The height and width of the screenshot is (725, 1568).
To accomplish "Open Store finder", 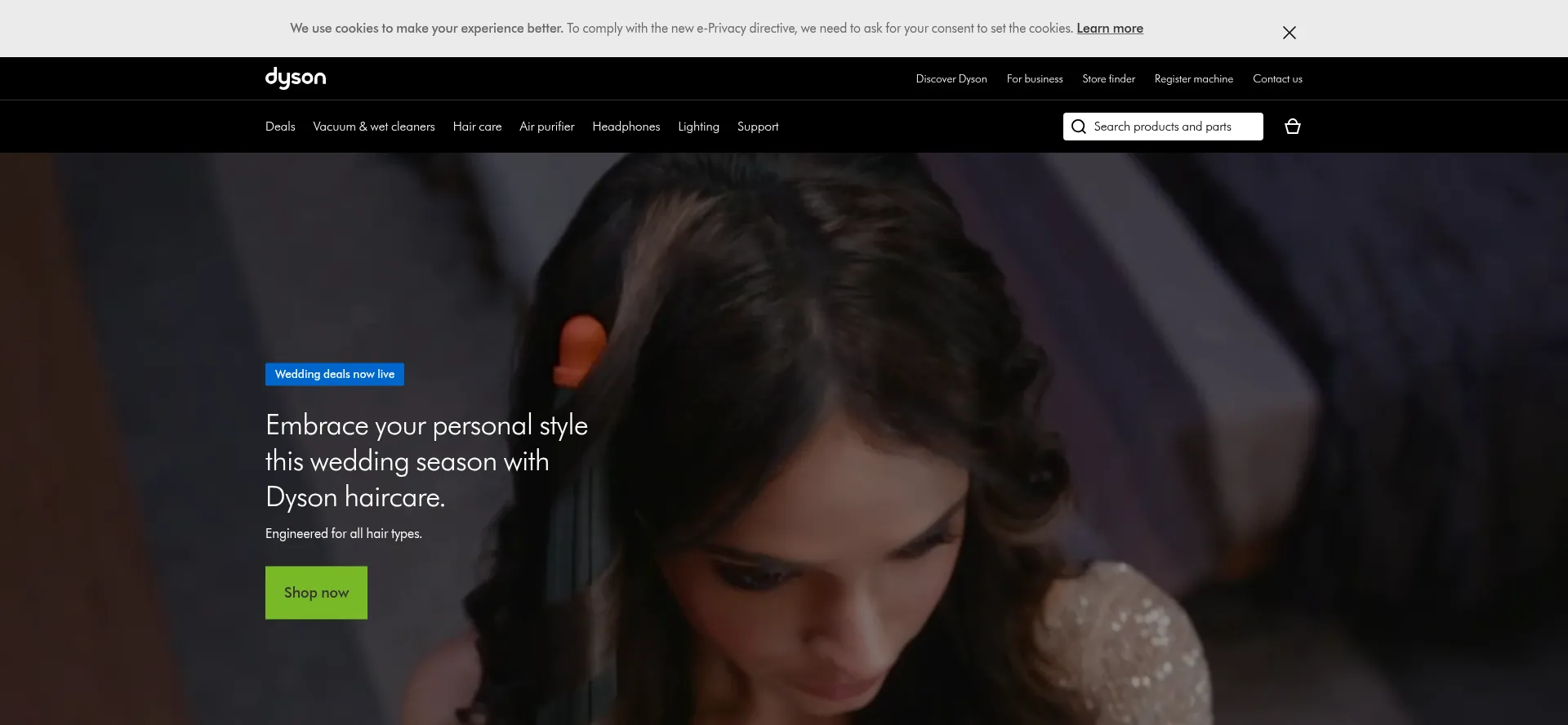I will tap(1108, 79).
